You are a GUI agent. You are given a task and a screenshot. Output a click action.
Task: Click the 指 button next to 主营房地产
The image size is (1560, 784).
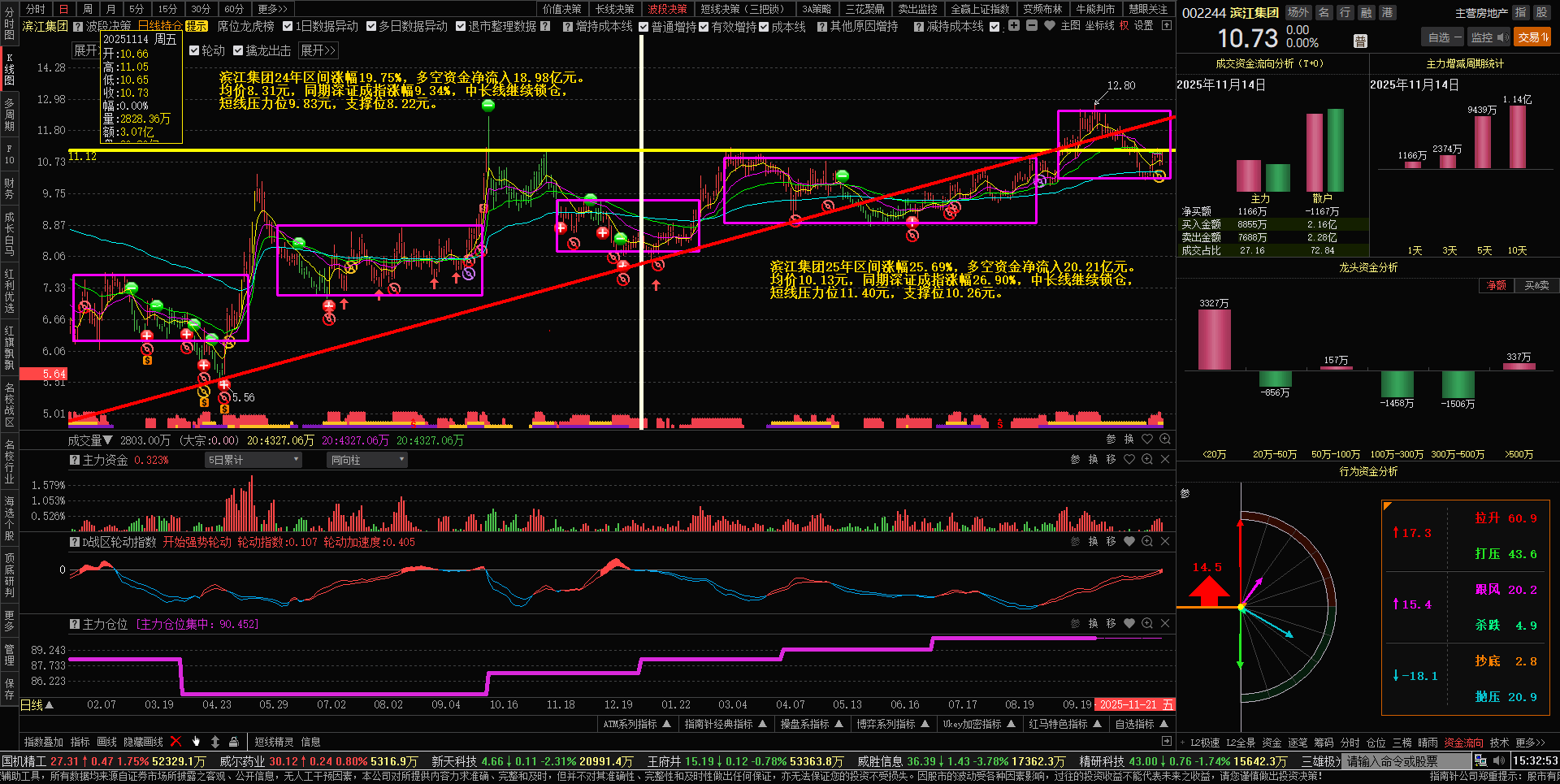click(1520, 12)
